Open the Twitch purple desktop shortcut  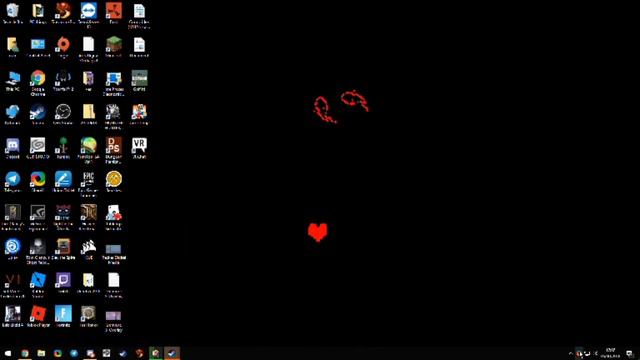click(x=63, y=281)
